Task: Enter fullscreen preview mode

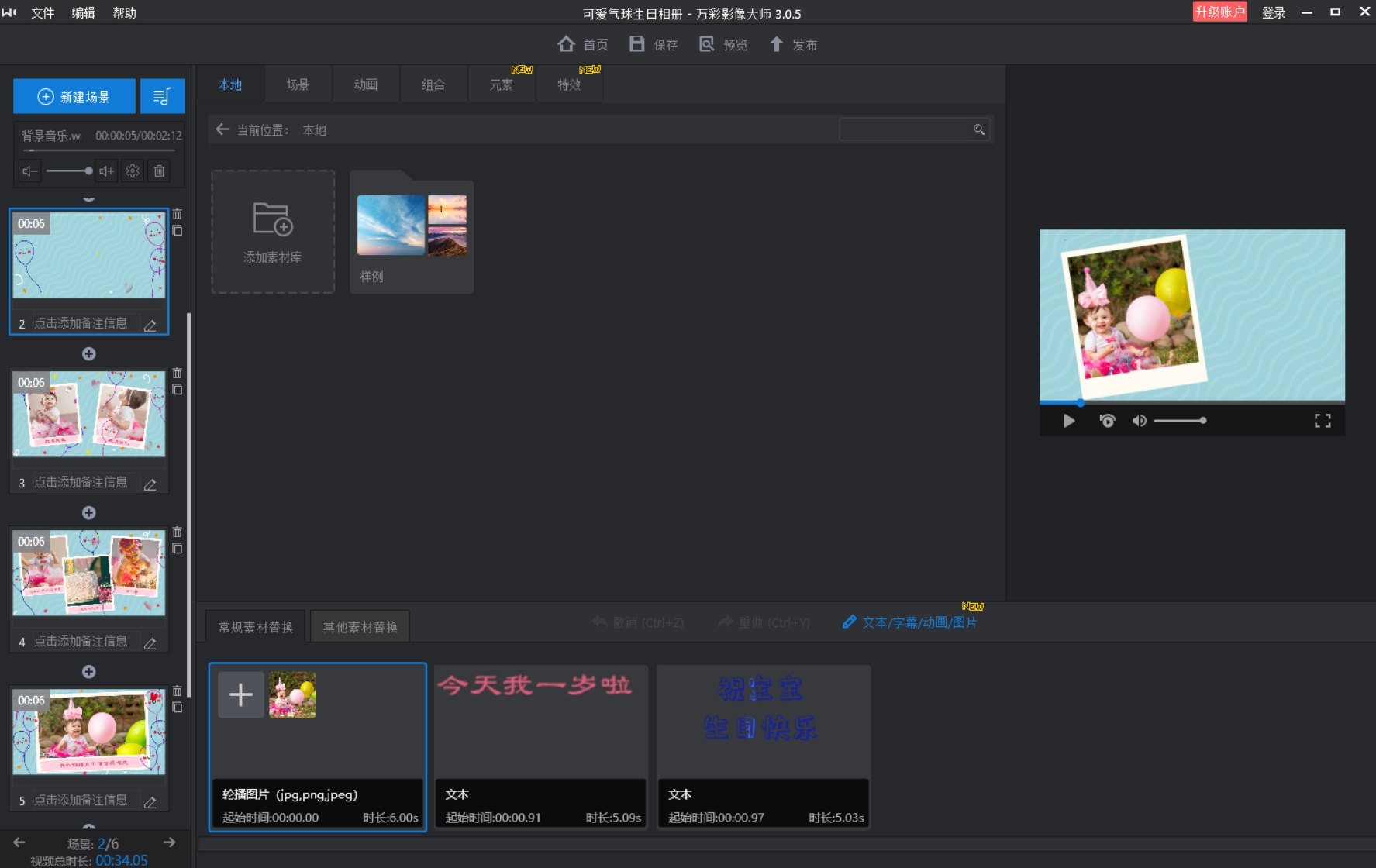Action: click(1323, 421)
